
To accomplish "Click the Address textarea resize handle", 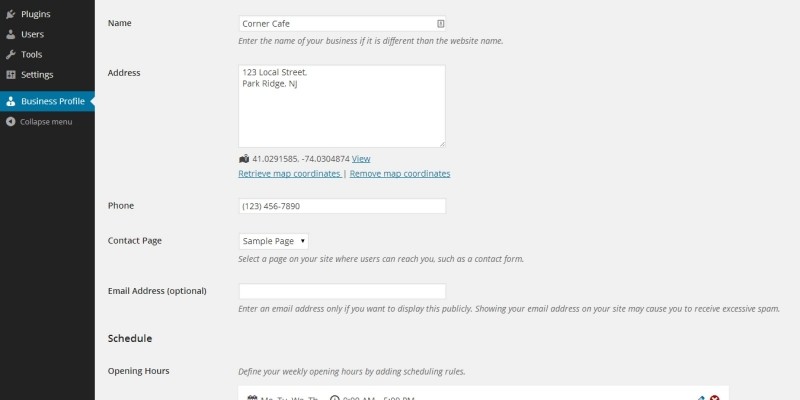I will 441,143.
